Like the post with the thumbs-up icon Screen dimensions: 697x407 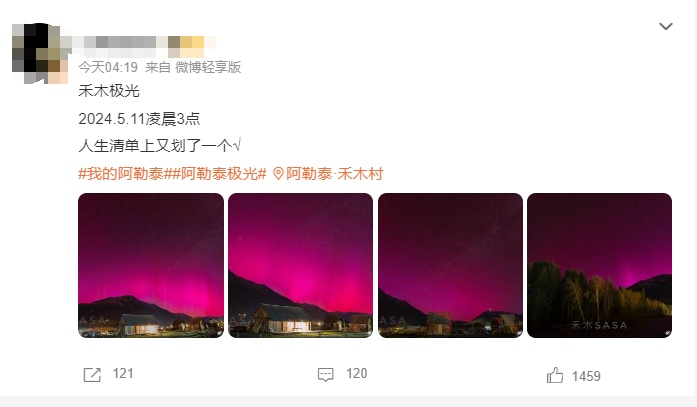click(x=555, y=375)
